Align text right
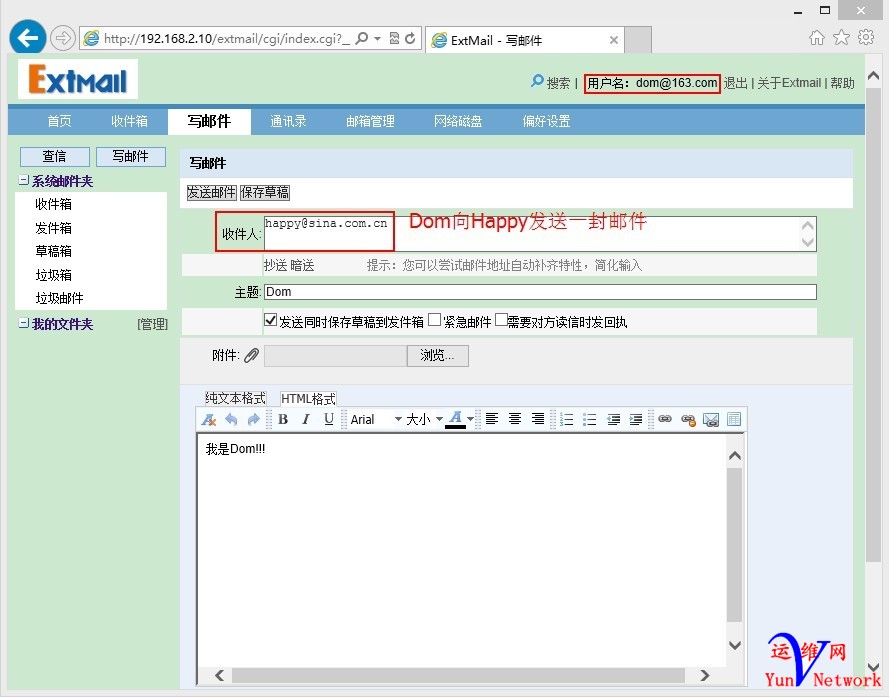Image resolution: width=889 pixels, height=697 pixels. pyautogui.click(x=537, y=419)
